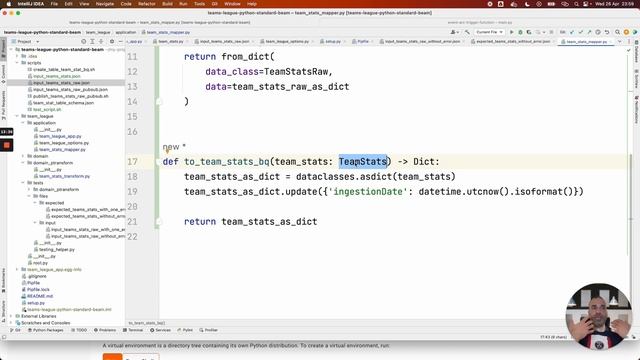Viewport: 640px width, 360px height.
Task: Click the Run with Coverage icon
Action: 529,32
